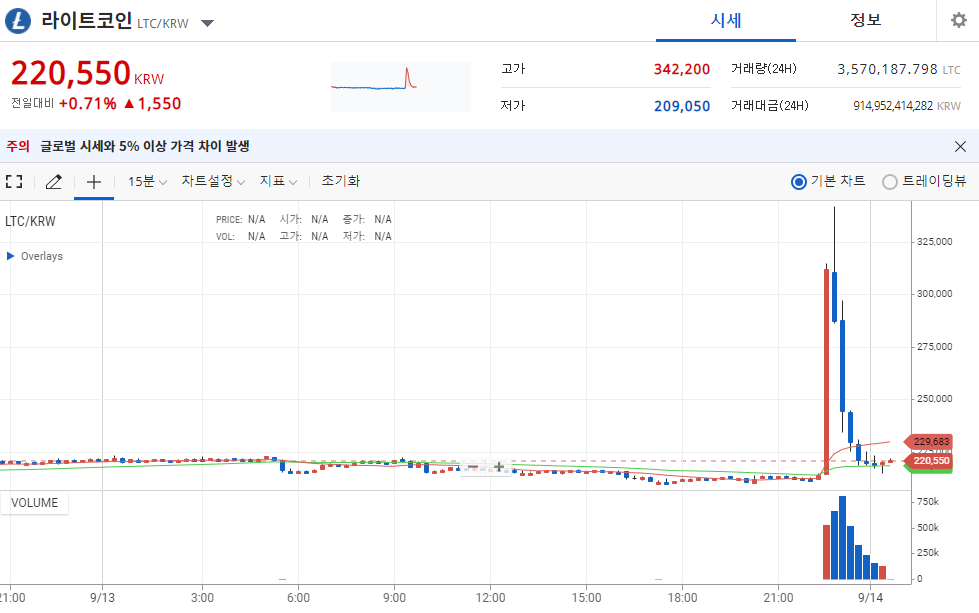Image resolution: width=979 pixels, height=613 pixels.
Task: Click the 229,683 price tag on axis
Action: click(x=930, y=441)
